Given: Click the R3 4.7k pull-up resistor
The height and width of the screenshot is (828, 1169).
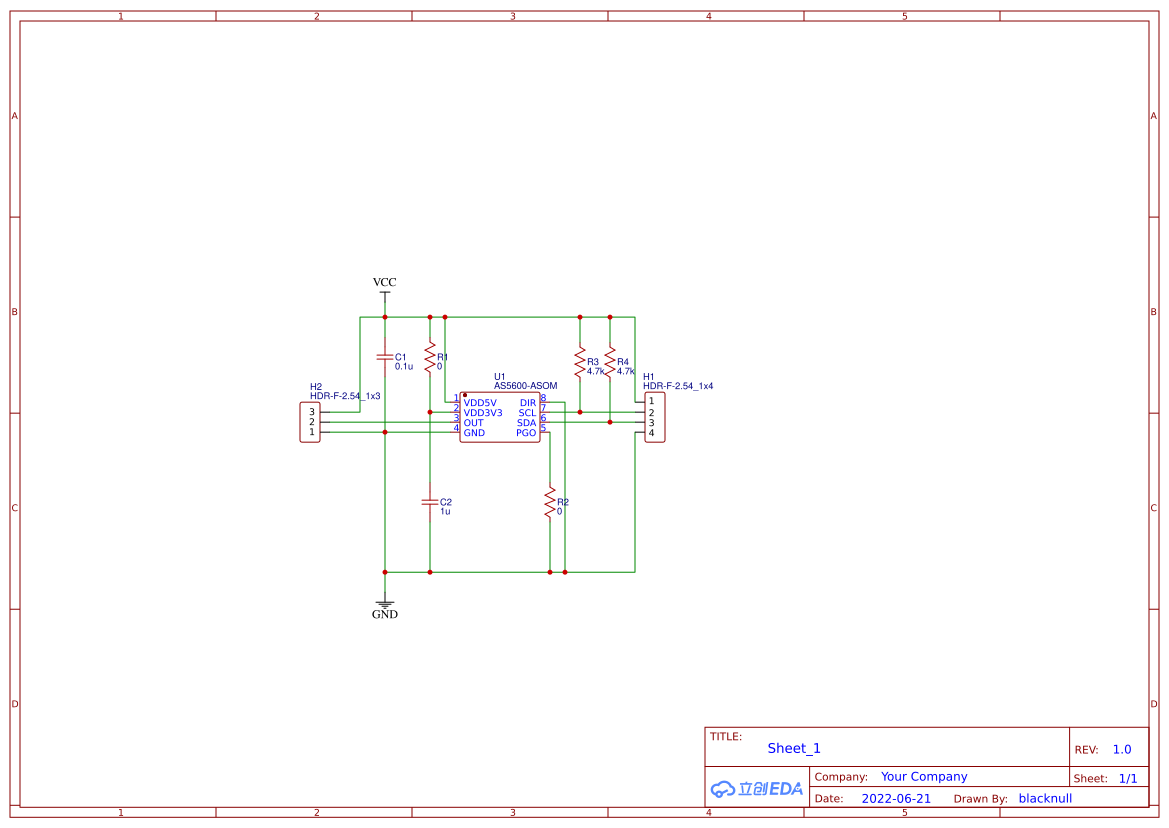Looking at the screenshot, I should tap(579, 362).
